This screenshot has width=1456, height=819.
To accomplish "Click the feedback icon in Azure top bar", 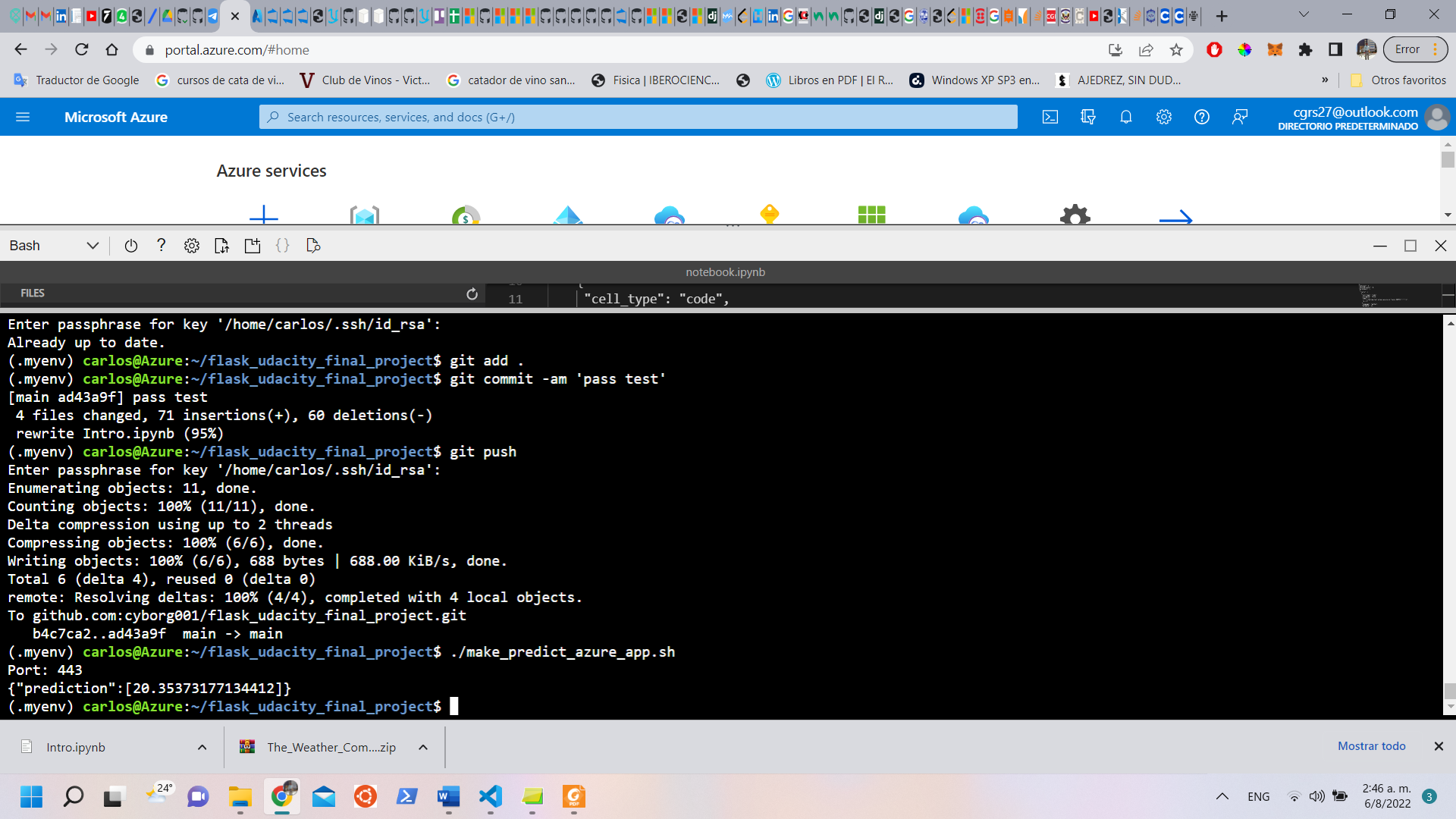I will [x=1240, y=117].
